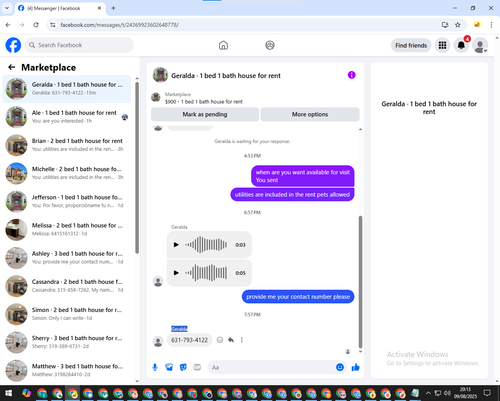Open the Matthew conversation
The width and height of the screenshot is (500, 401).
pos(67,370)
